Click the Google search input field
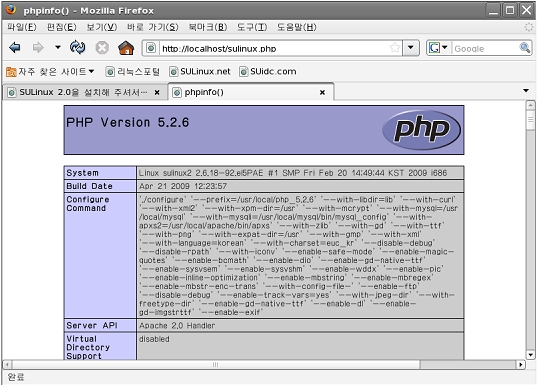 (486, 48)
